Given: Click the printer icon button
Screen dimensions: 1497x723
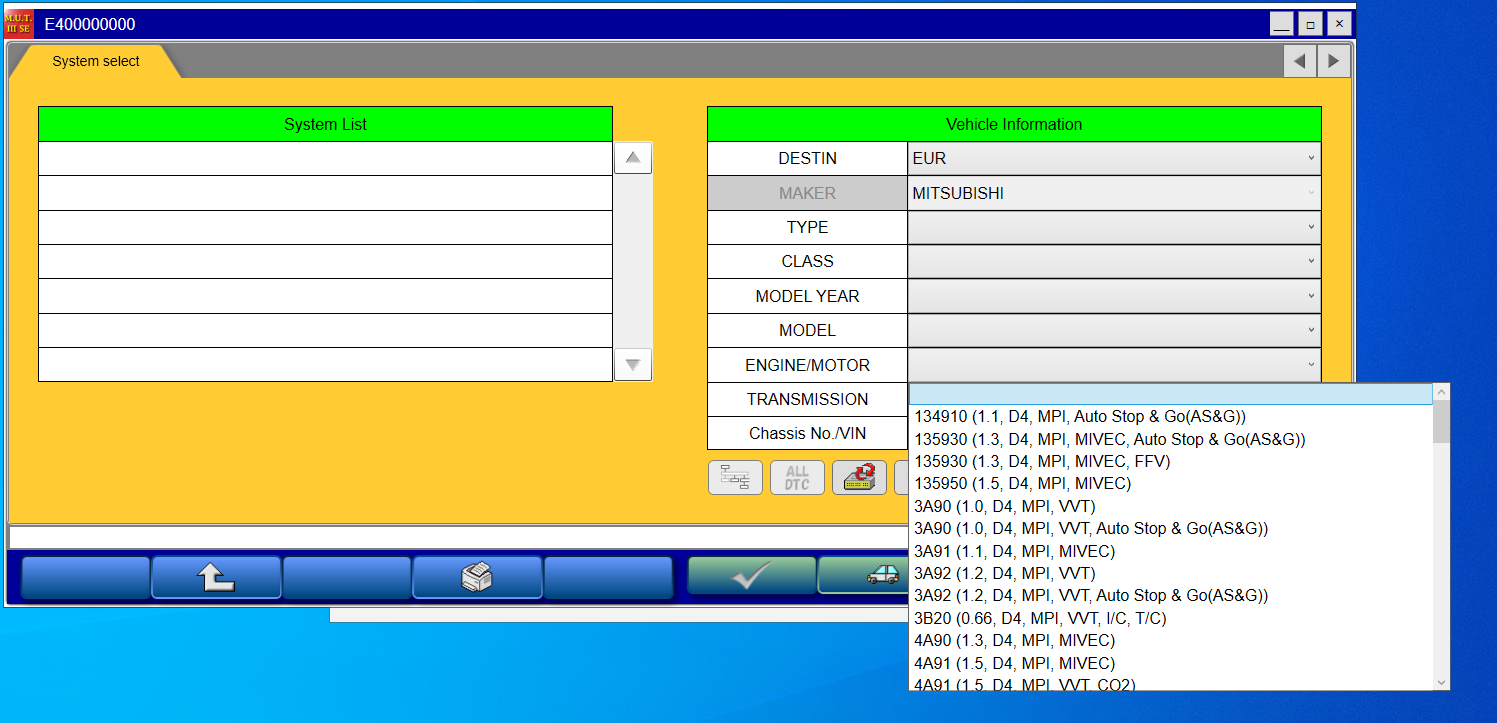Looking at the screenshot, I should point(477,576).
